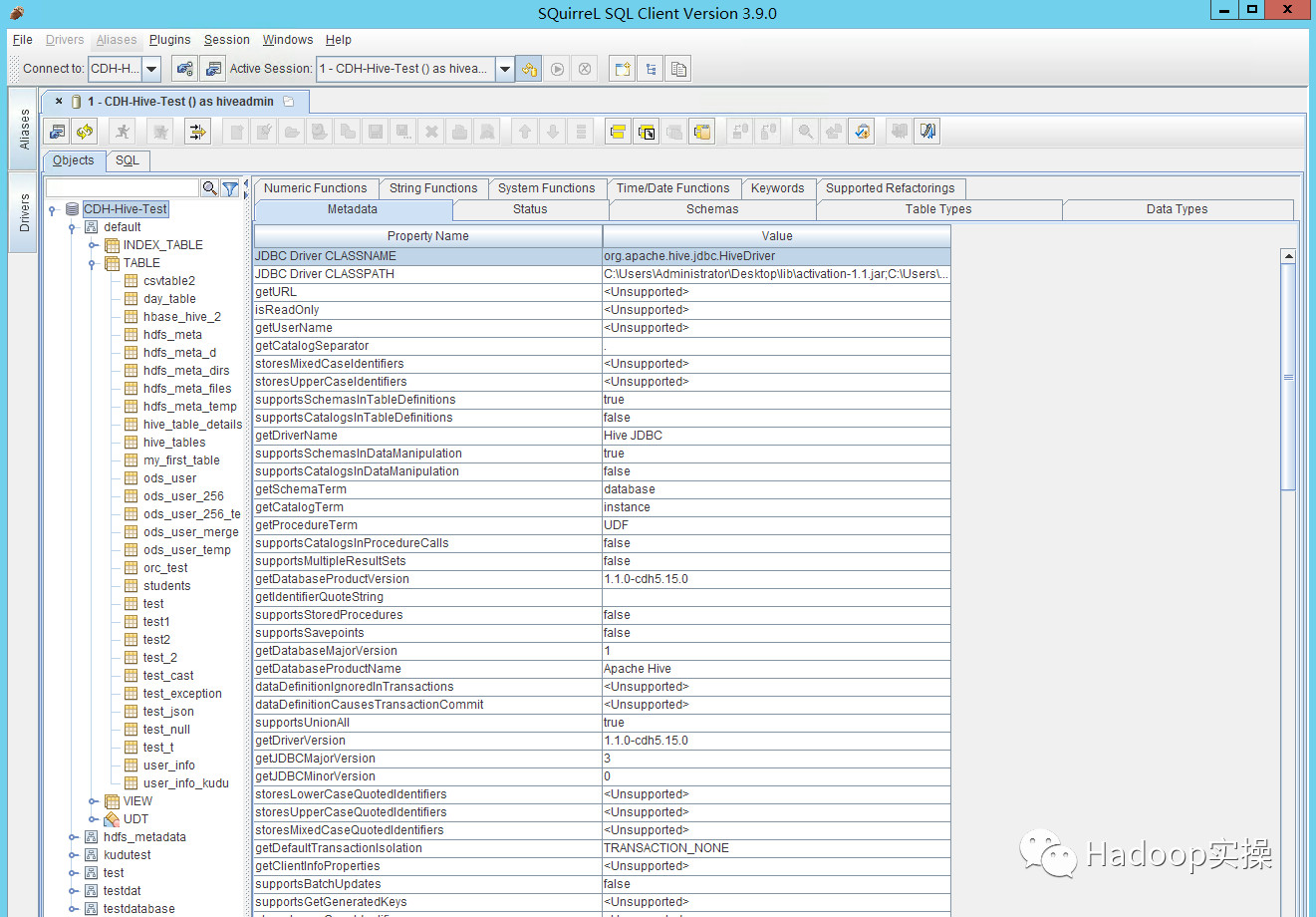Image resolution: width=1316 pixels, height=917 pixels.
Task: Expand the INDEX_TABLE node
Action: (x=93, y=245)
